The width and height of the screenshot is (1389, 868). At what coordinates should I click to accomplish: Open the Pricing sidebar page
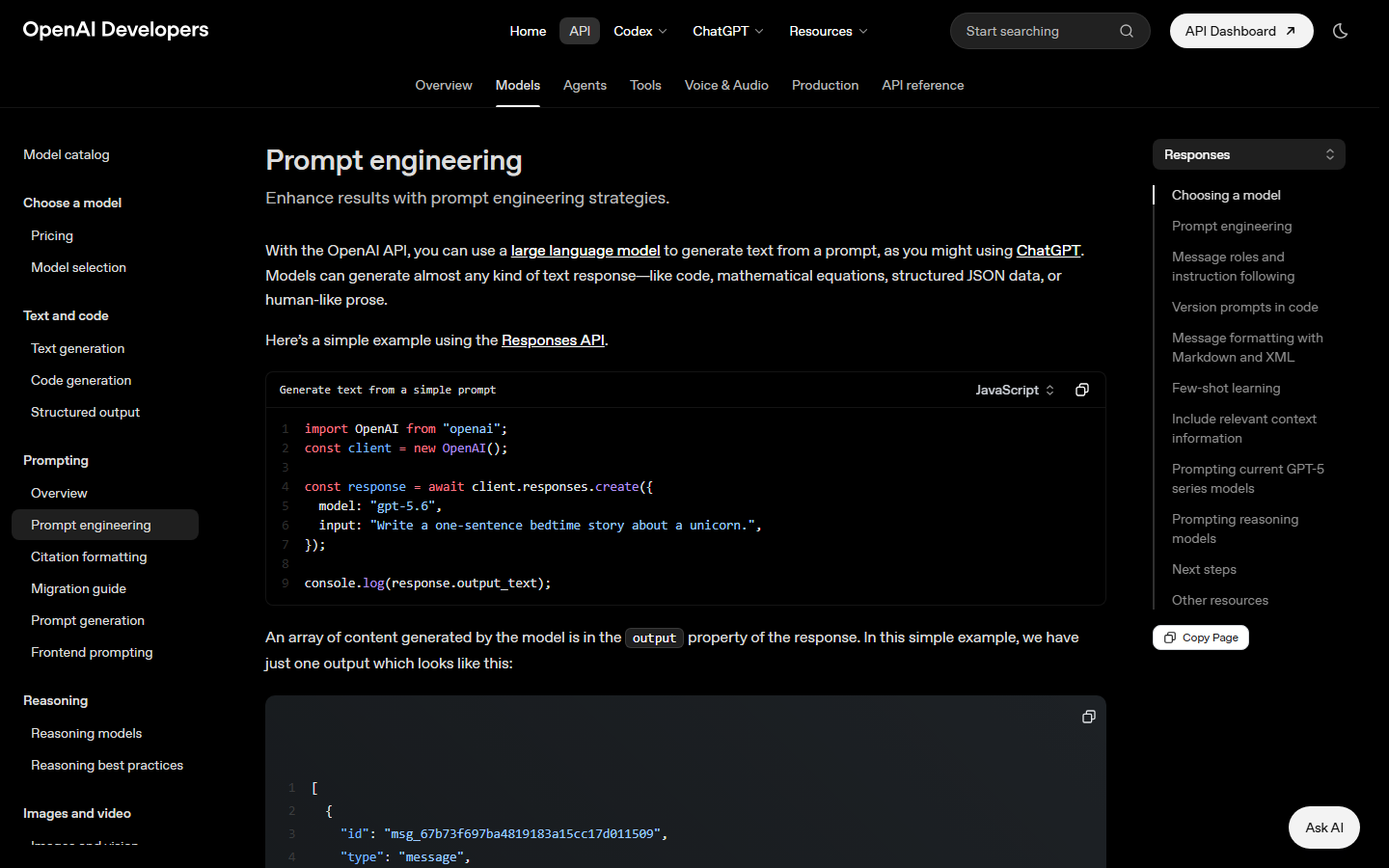[52, 235]
